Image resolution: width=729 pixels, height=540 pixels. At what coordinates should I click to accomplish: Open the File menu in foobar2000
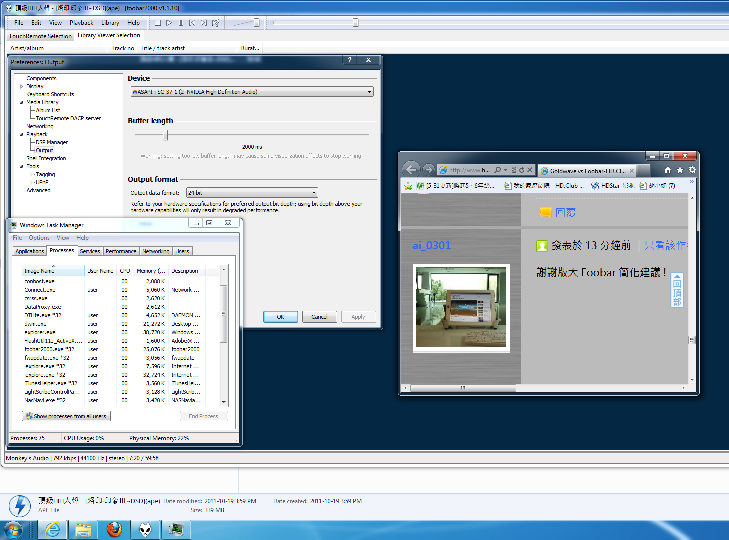(x=19, y=22)
